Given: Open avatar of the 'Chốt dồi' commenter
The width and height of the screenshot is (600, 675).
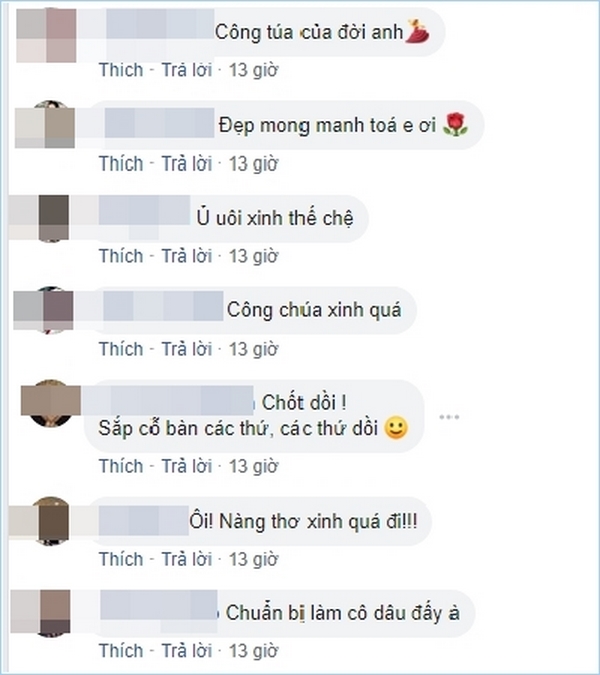Looking at the screenshot, I should [x=51, y=403].
